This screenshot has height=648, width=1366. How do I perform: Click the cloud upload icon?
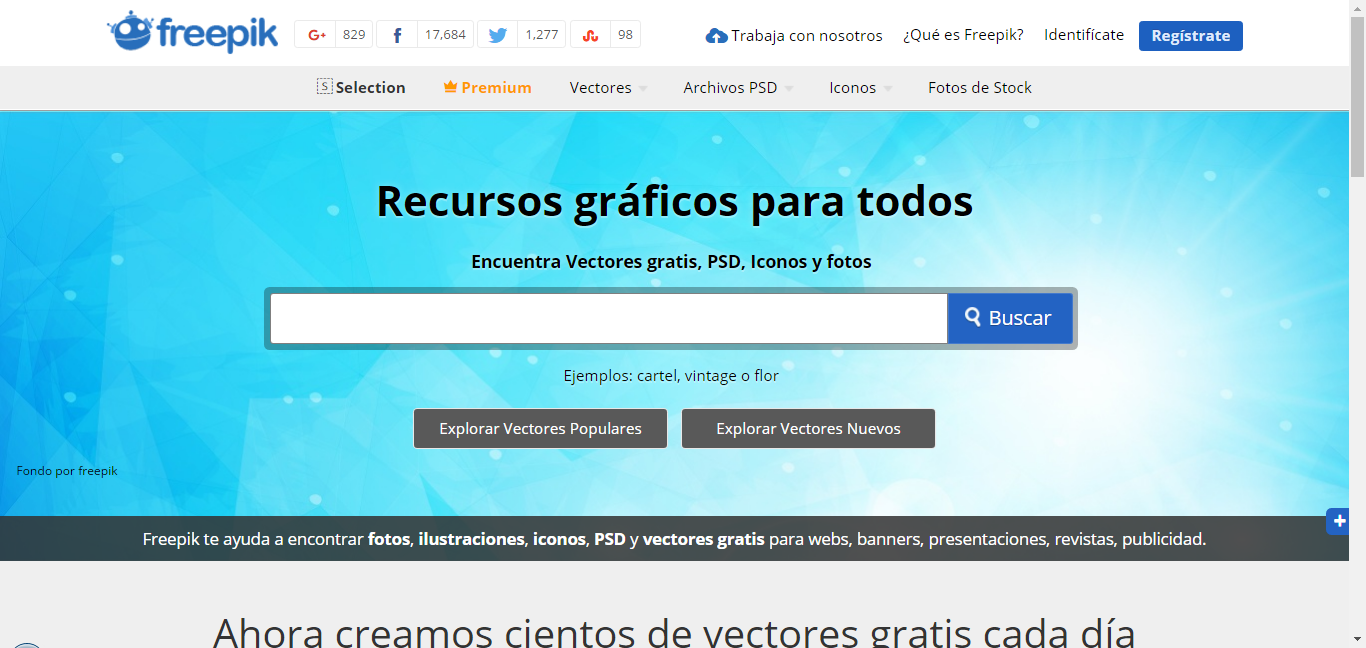[716, 36]
